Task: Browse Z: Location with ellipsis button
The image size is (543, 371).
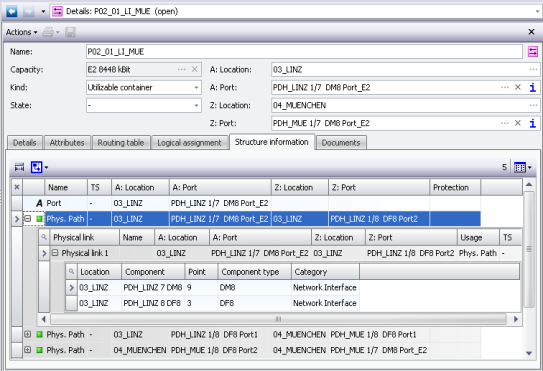Action: click(x=534, y=105)
